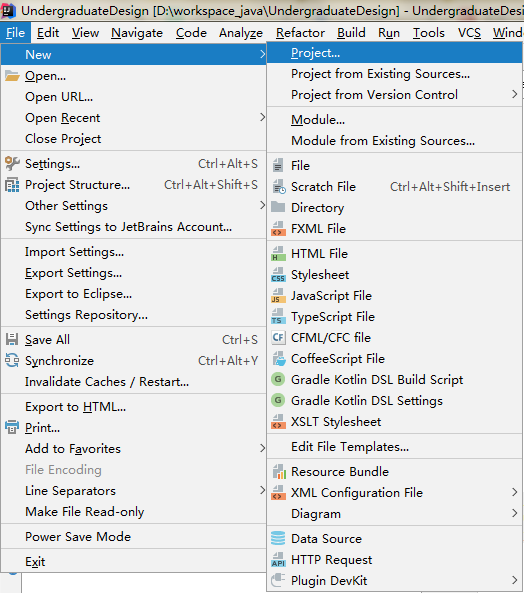Select Edit File Templates...
Screen dimensions: 524x593
pos(394,447)
